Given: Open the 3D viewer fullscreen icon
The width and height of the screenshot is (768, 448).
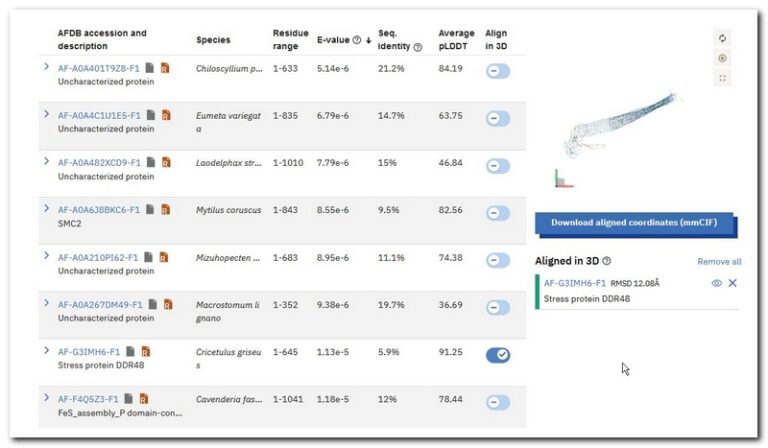Looking at the screenshot, I should (722, 78).
